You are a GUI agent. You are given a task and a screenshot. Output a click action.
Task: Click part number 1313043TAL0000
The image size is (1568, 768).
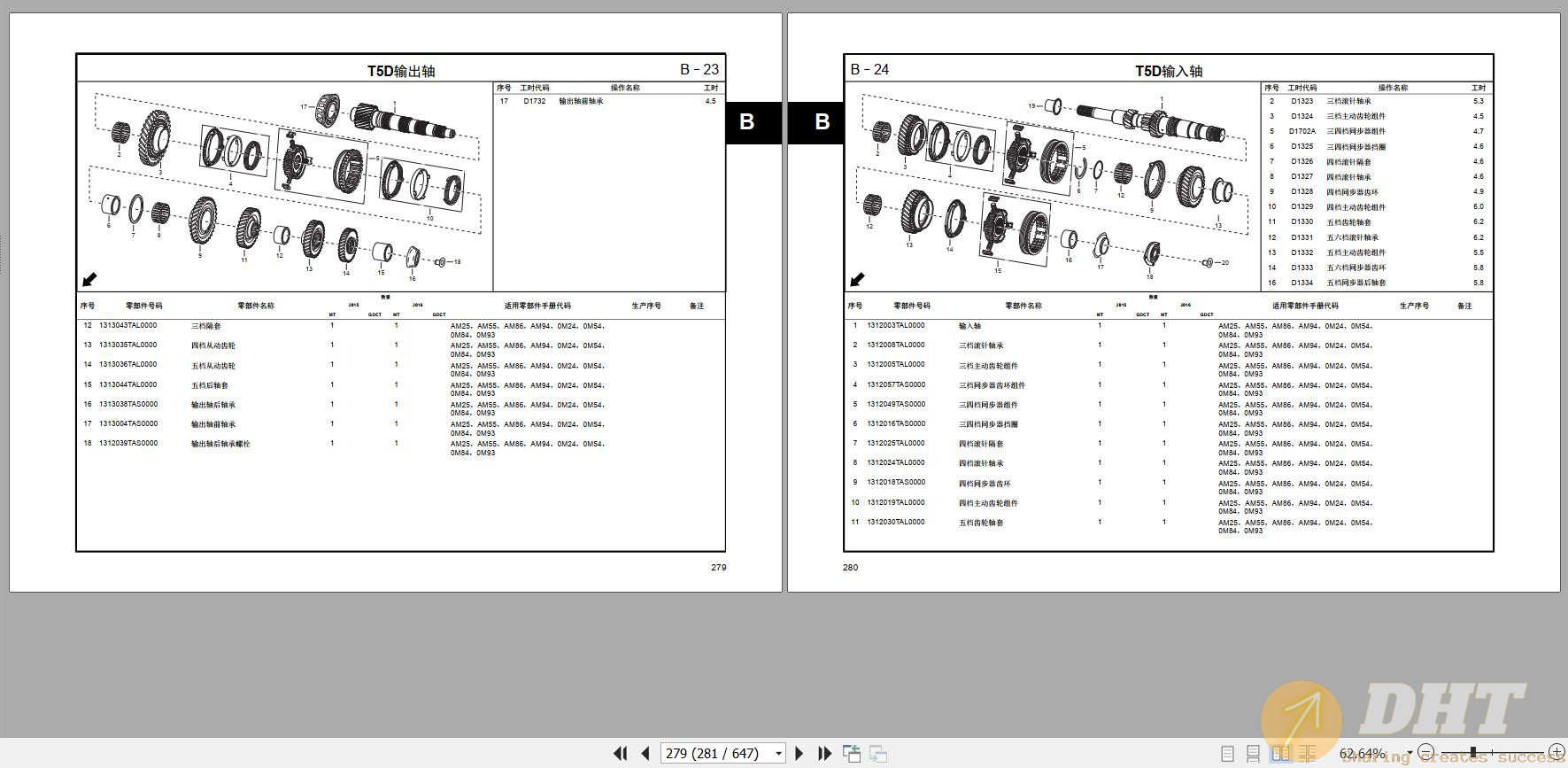[x=128, y=326]
